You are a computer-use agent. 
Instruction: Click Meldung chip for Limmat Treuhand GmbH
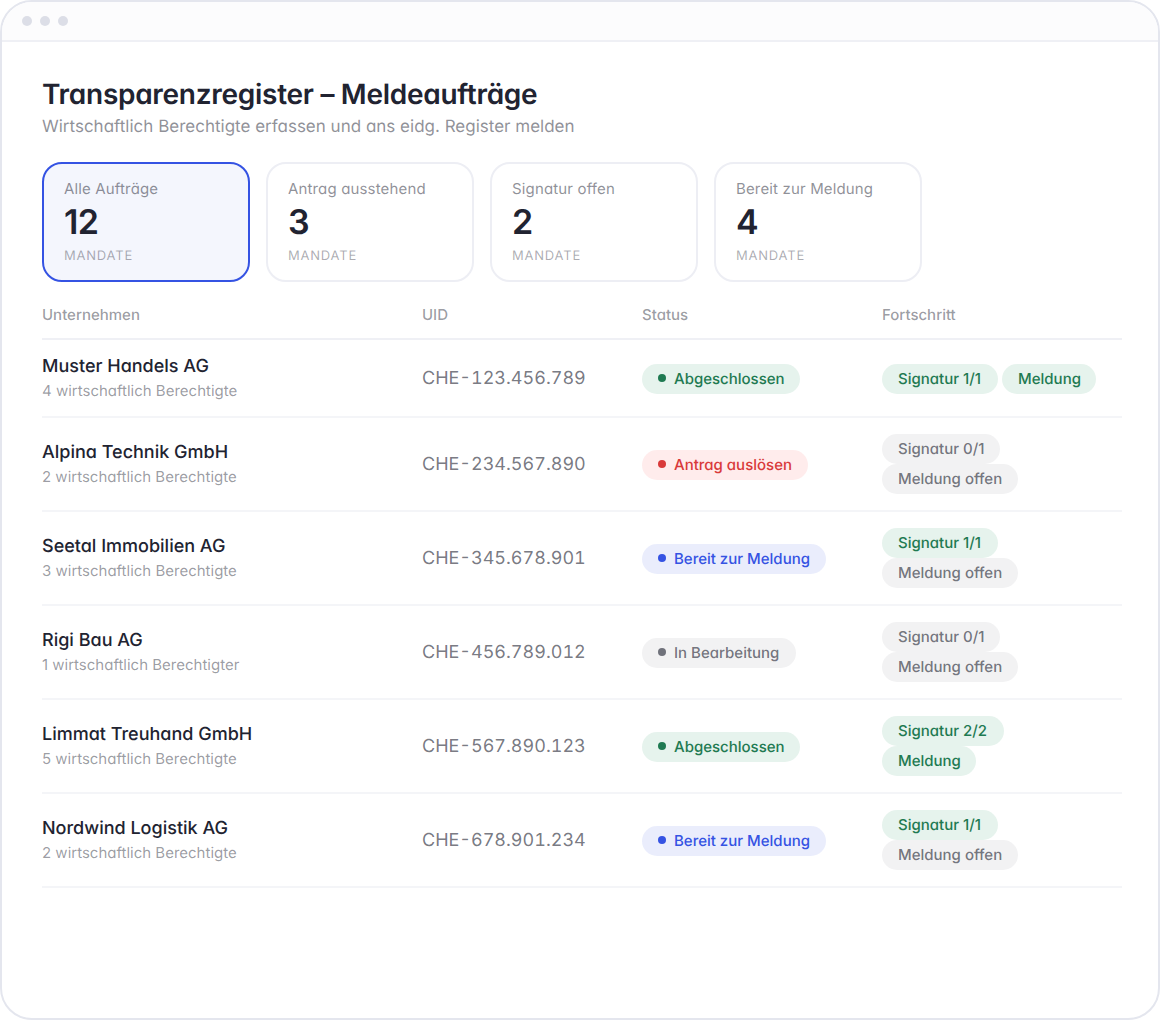(x=929, y=761)
